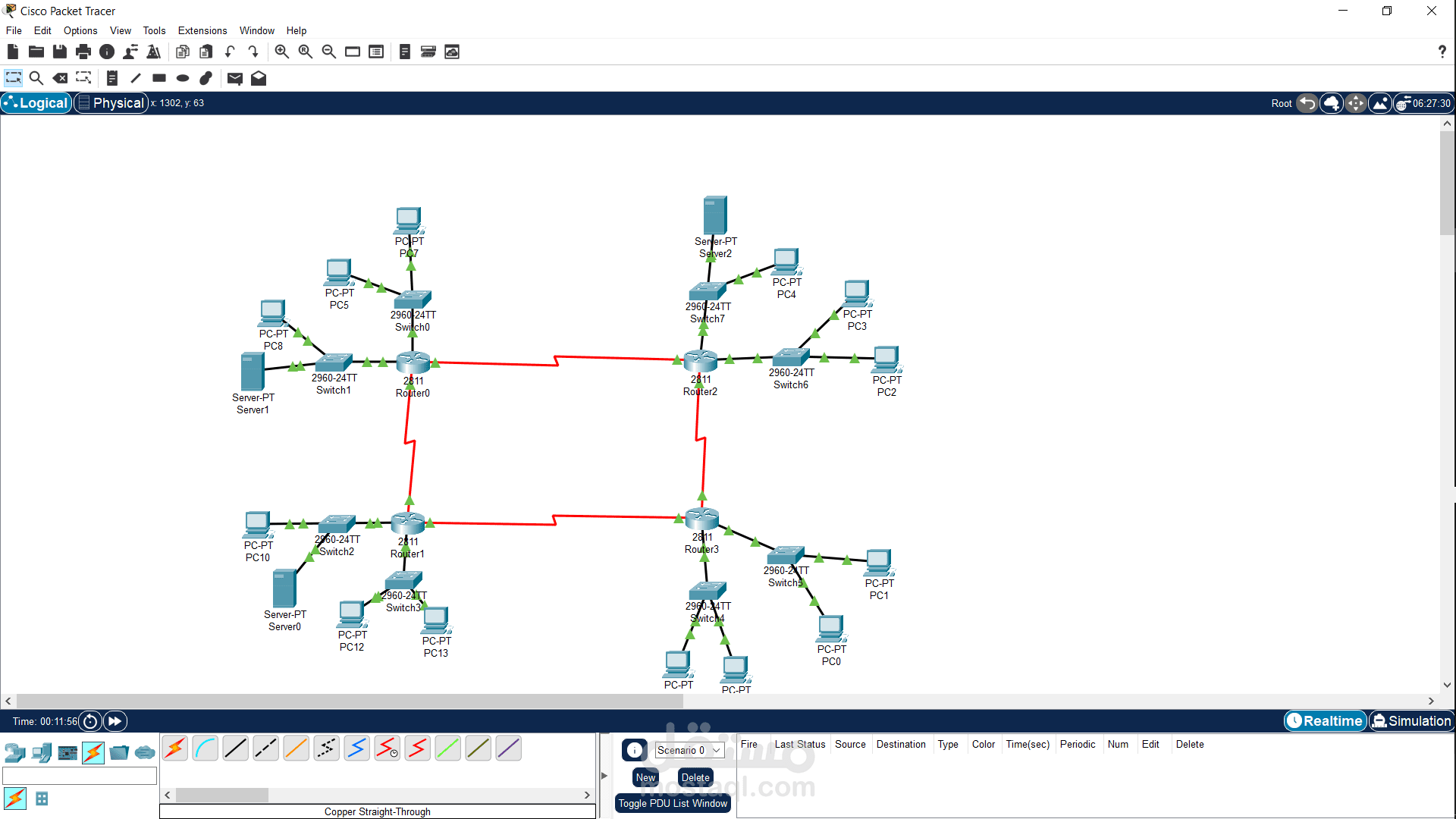
Task: Zoom in on the workspace
Action: 282,52
